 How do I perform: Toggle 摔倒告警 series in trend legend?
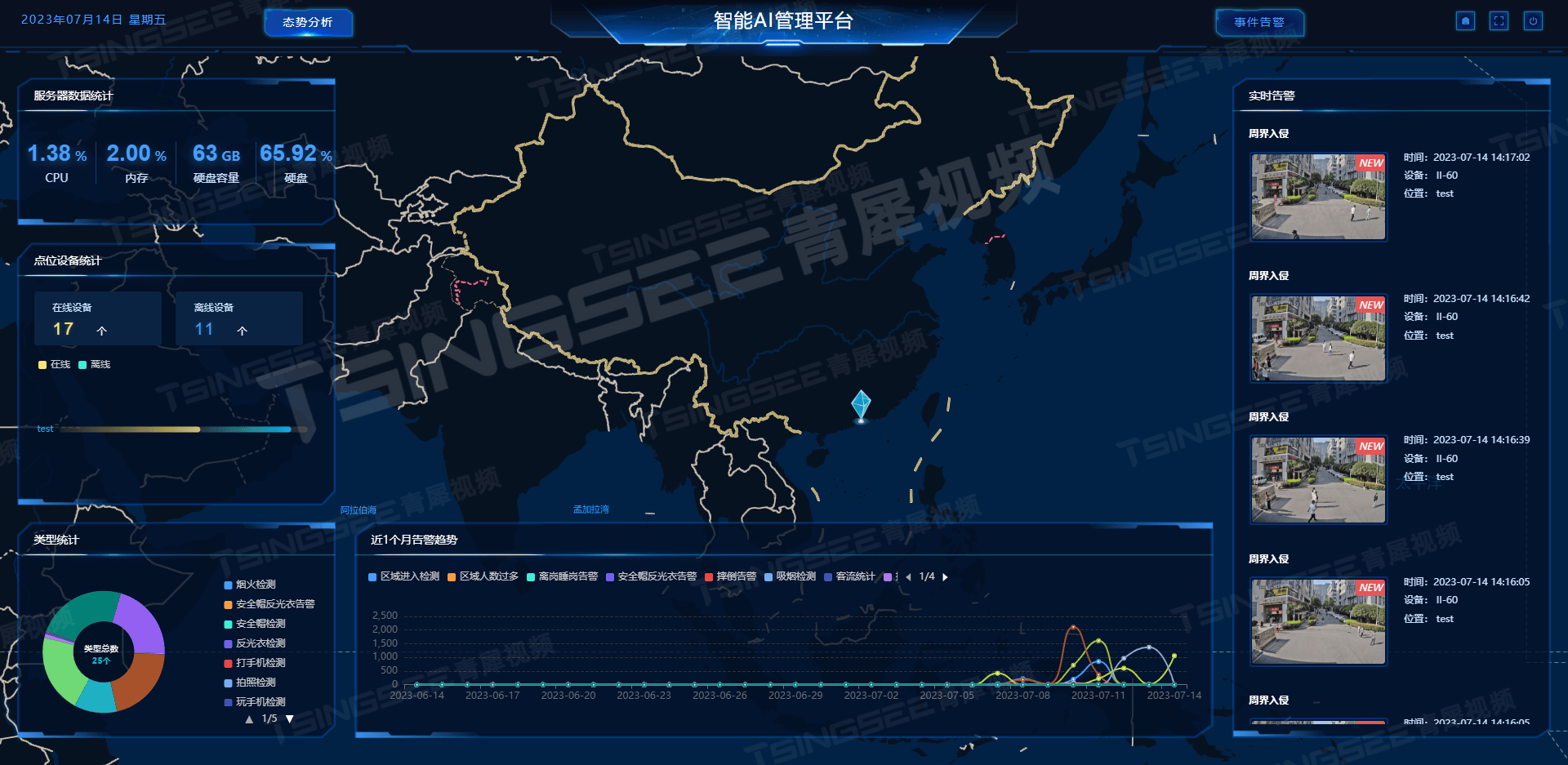[x=731, y=576]
